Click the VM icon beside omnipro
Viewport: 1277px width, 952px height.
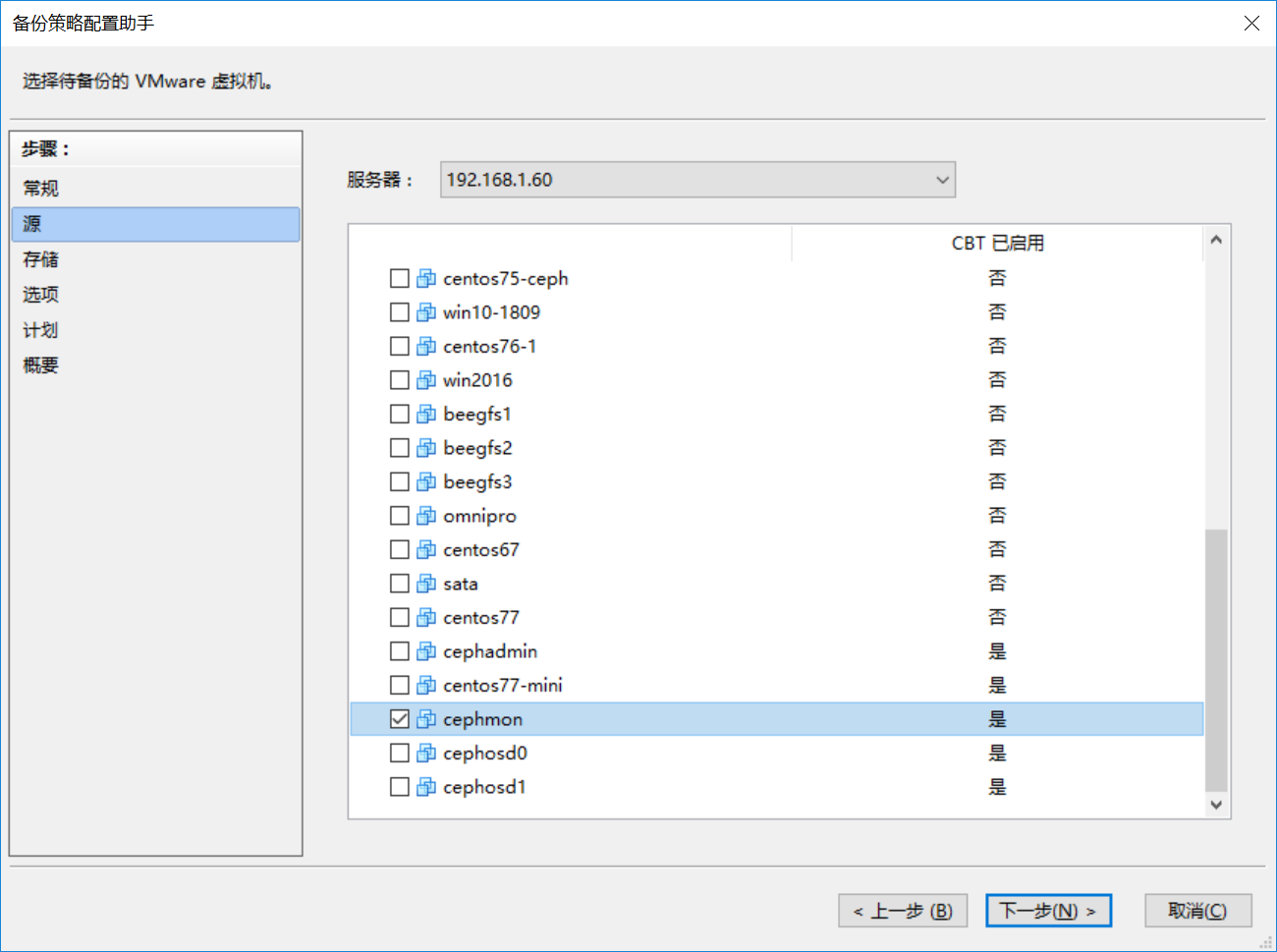tap(425, 516)
